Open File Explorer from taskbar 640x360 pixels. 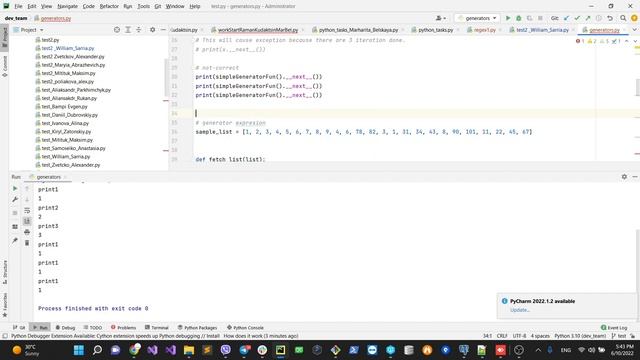pos(189,350)
